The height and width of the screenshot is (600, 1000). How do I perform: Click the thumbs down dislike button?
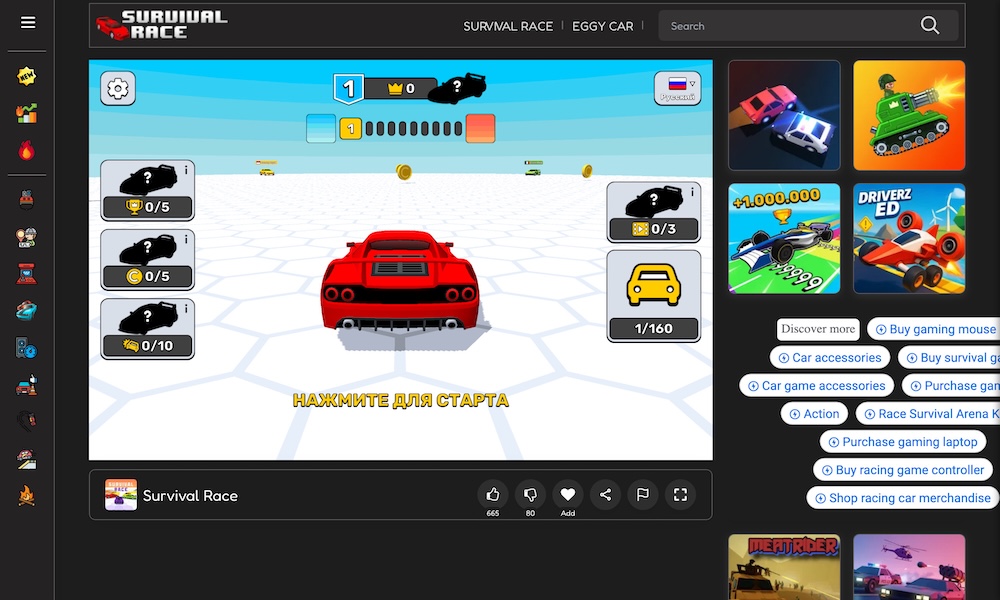(530, 494)
